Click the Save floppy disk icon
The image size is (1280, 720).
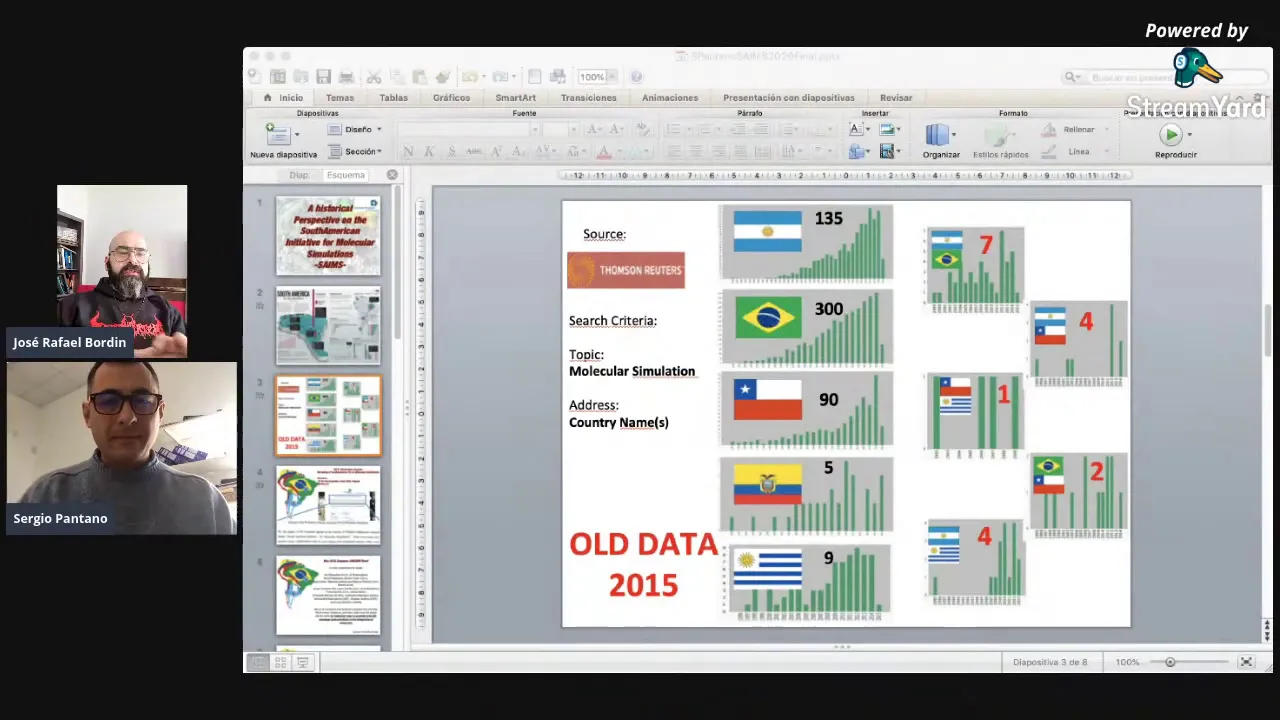(x=323, y=77)
